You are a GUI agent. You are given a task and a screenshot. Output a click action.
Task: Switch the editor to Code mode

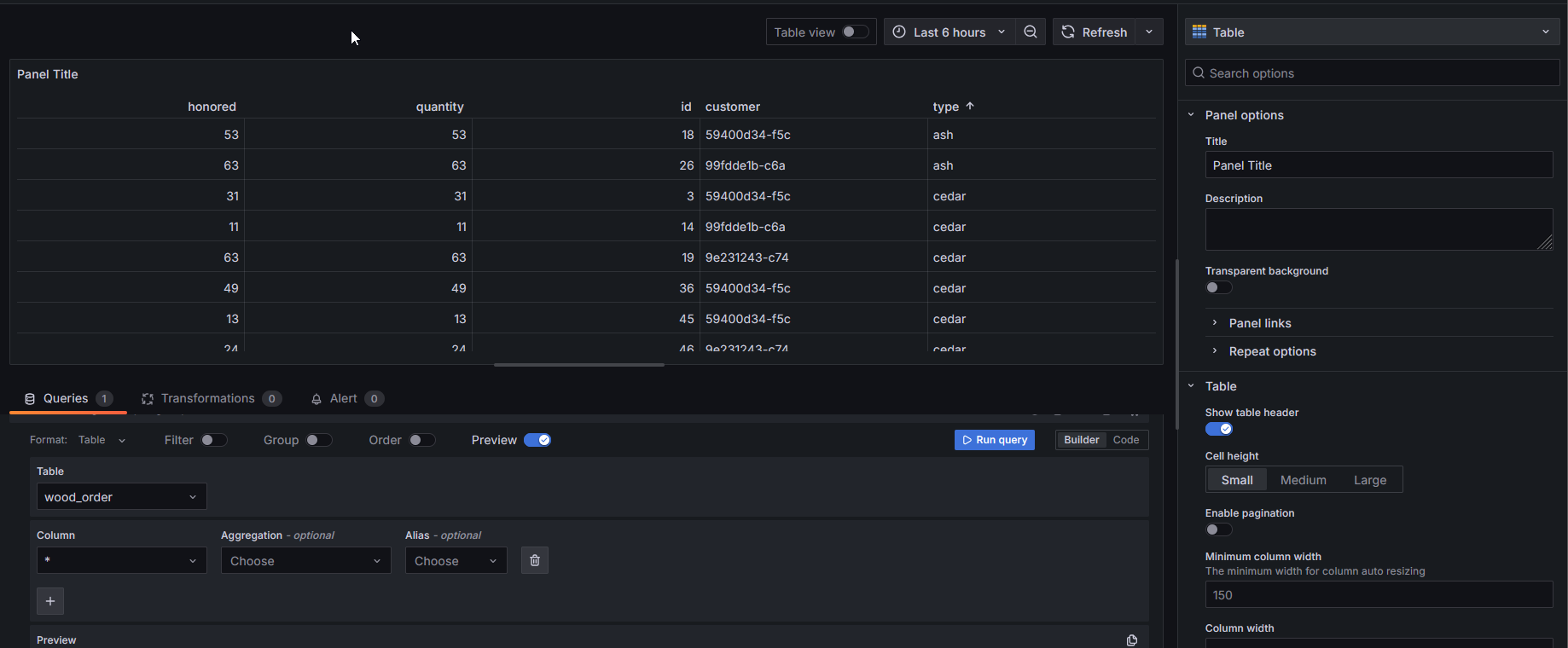pyautogui.click(x=1125, y=440)
